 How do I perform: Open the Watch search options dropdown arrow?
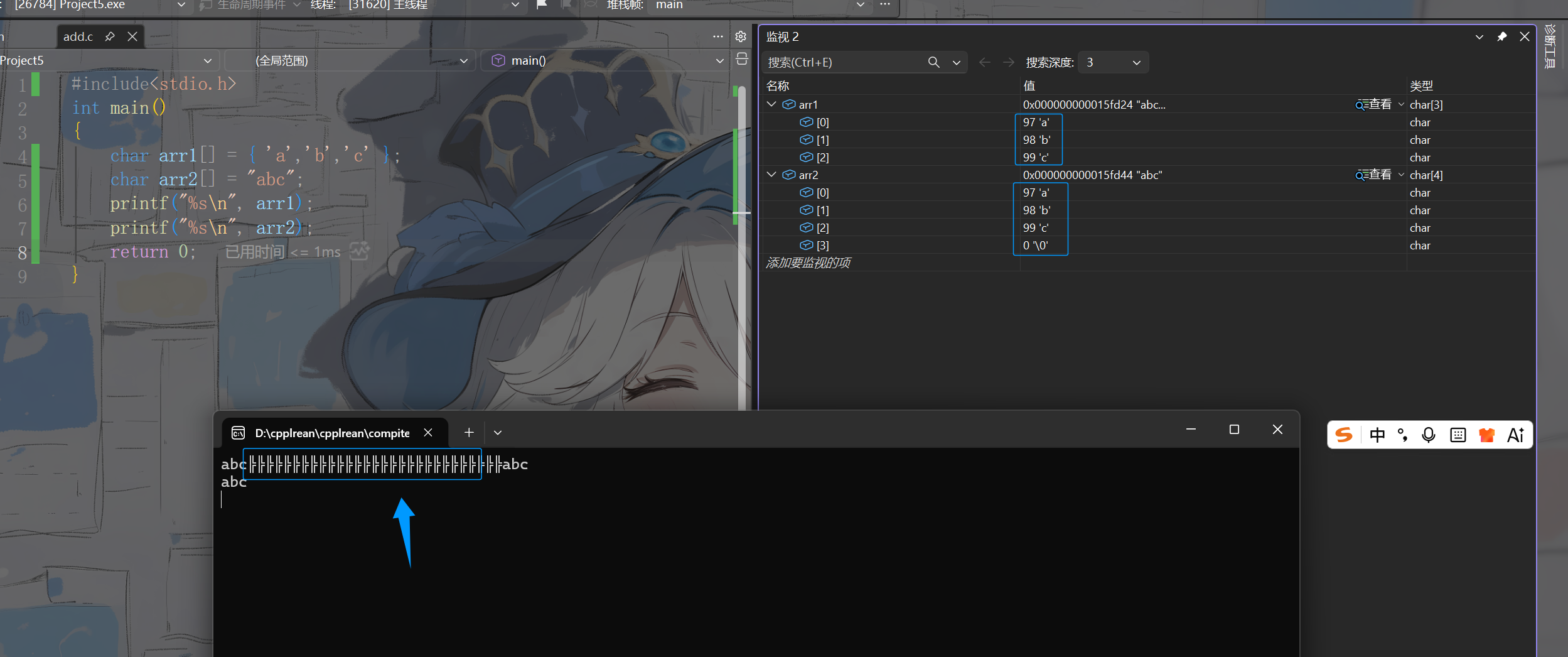(957, 62)
